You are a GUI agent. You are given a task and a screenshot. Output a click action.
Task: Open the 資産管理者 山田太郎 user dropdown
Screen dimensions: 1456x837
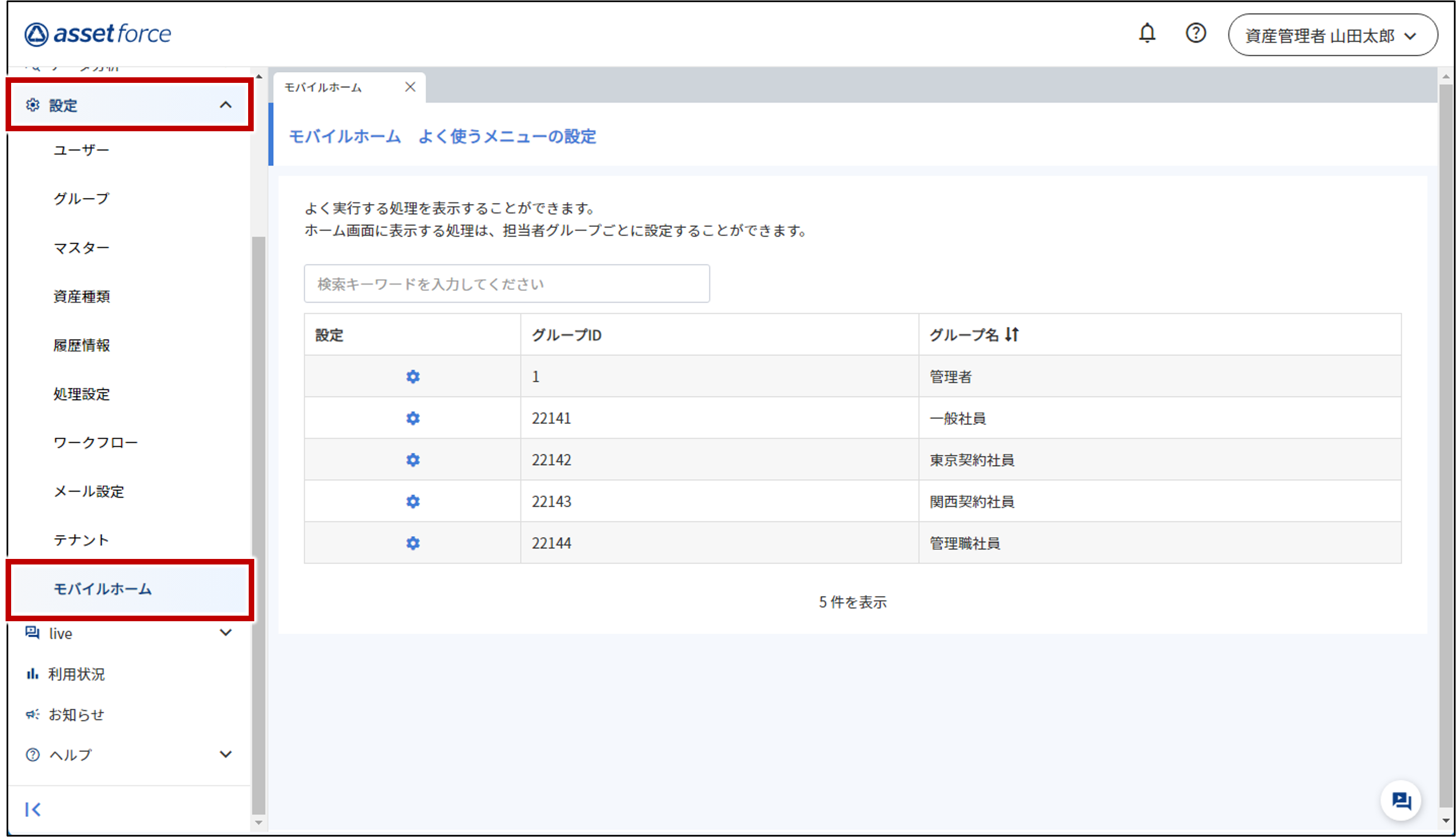[x=1332, y=35]
